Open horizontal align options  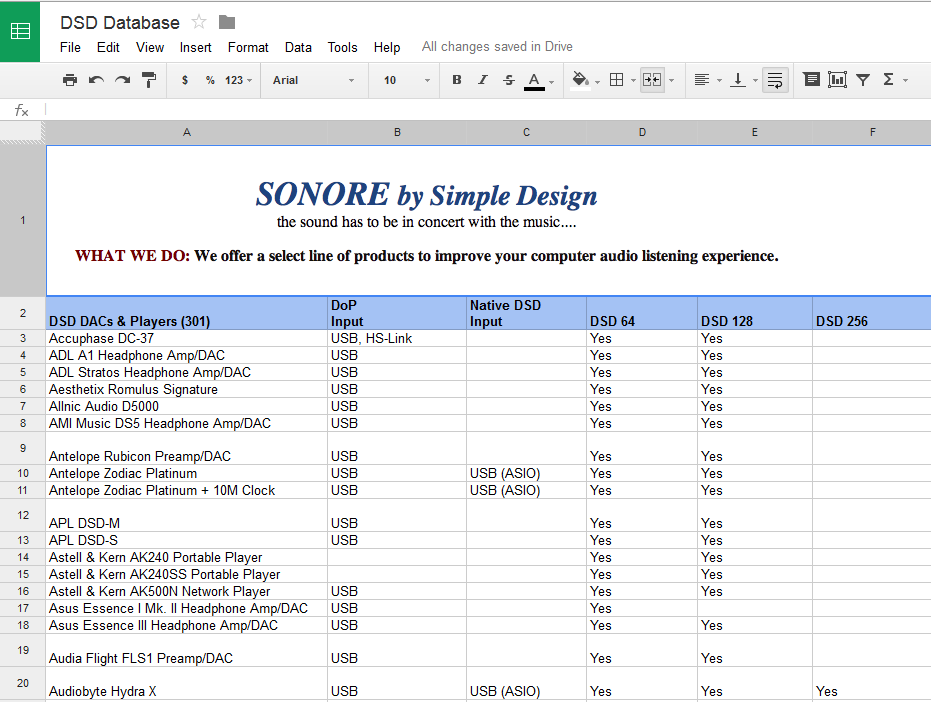click(x=702, y=80)
